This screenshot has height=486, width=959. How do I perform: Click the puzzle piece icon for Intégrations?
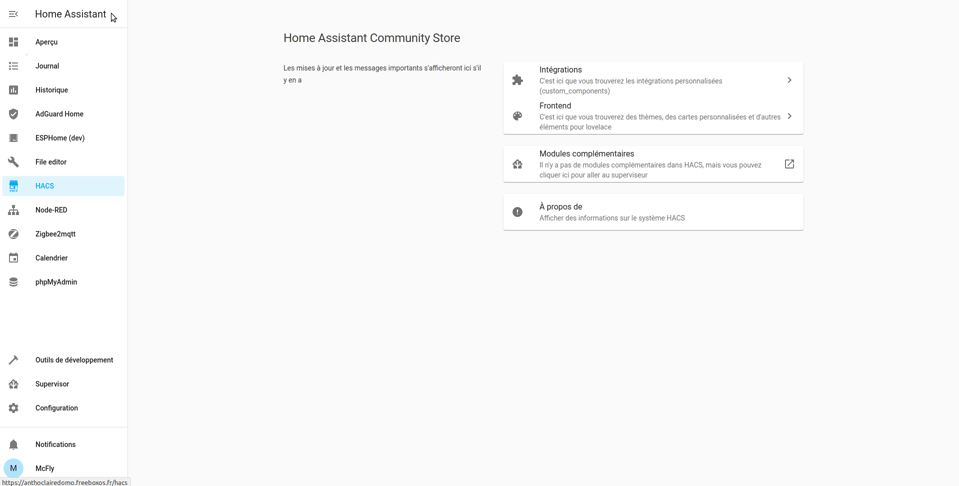click(x=517, y=80)
